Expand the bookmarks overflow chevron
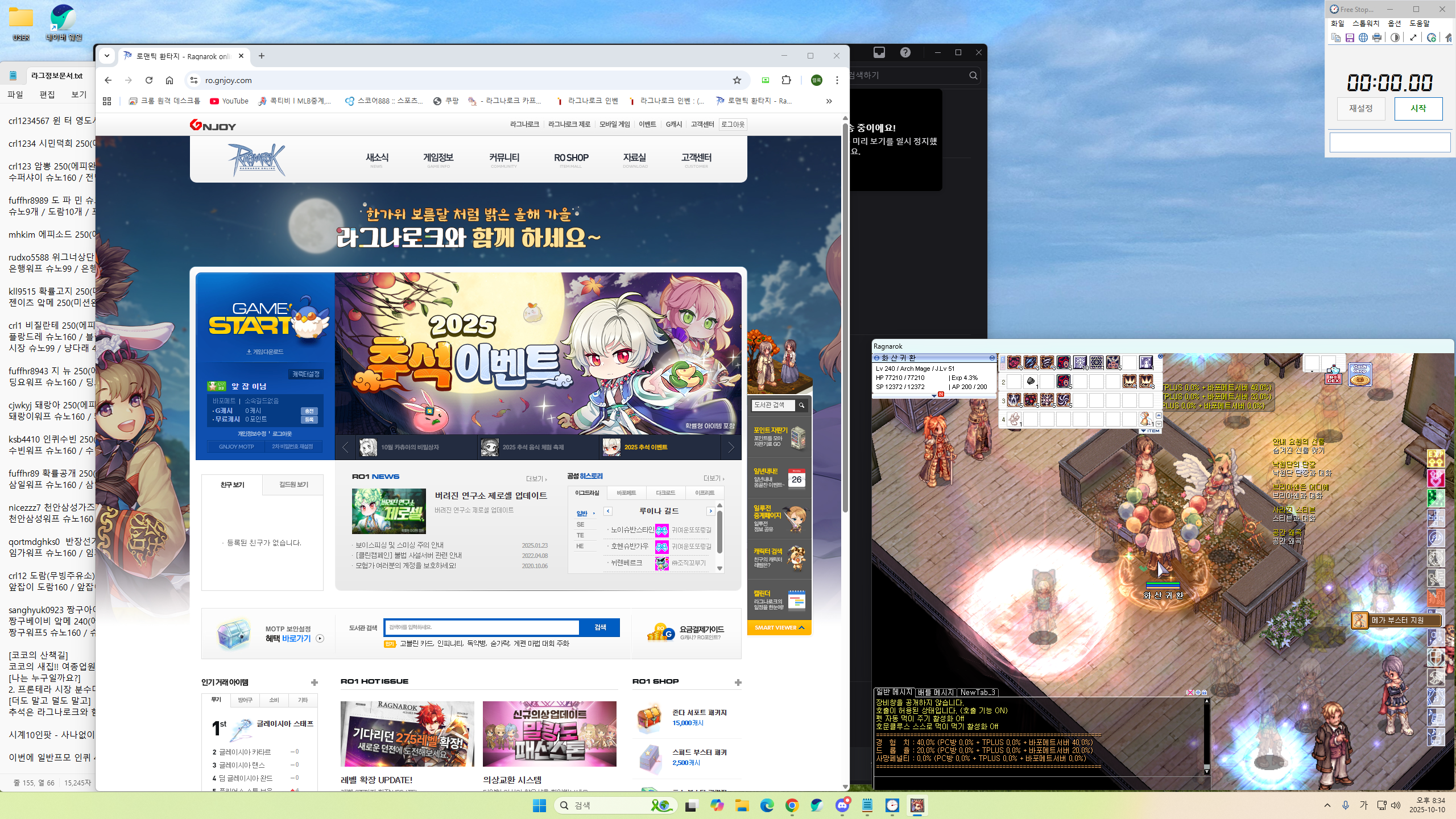 [x=829, y=101]
